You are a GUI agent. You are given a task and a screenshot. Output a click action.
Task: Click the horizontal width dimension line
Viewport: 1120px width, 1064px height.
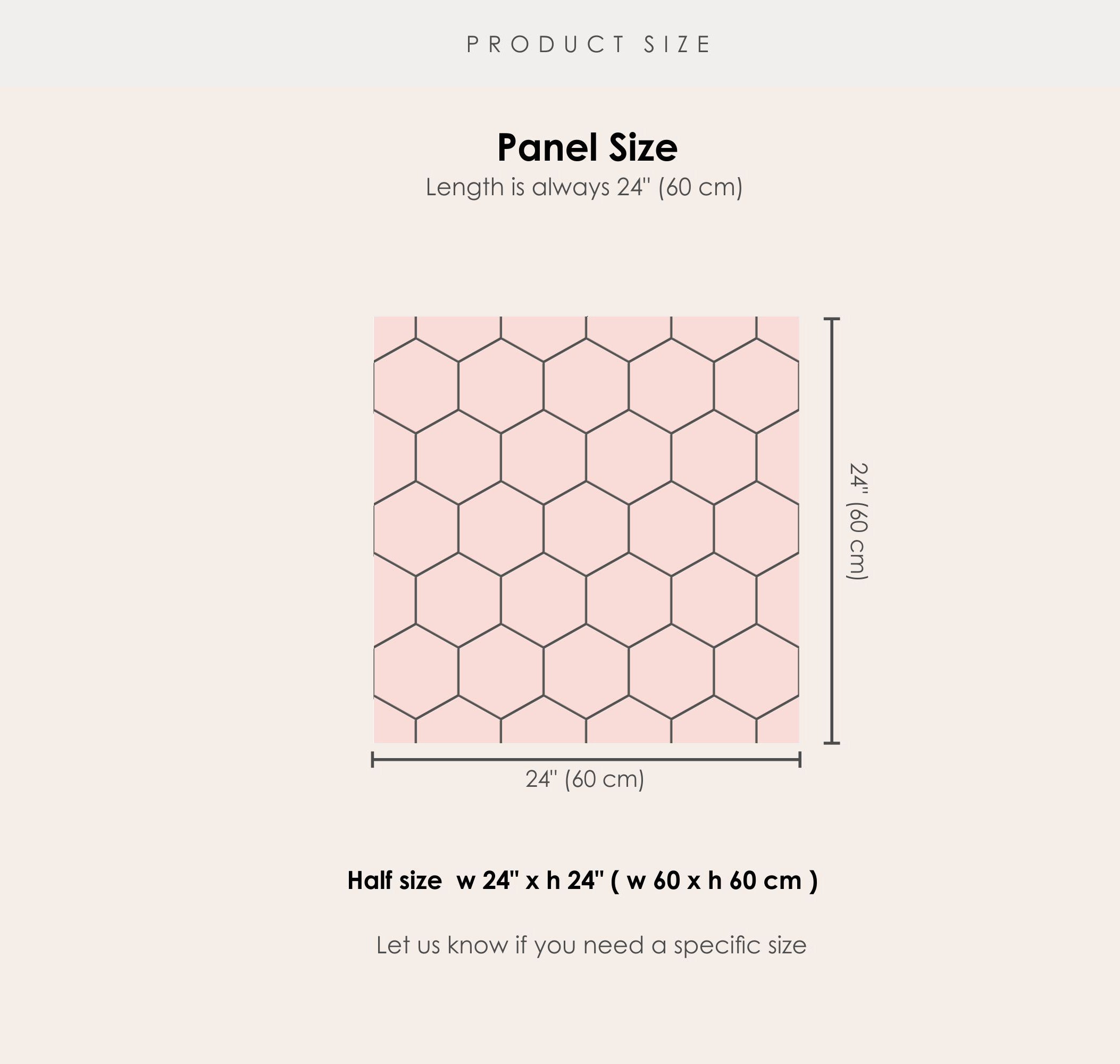(587, 760)
